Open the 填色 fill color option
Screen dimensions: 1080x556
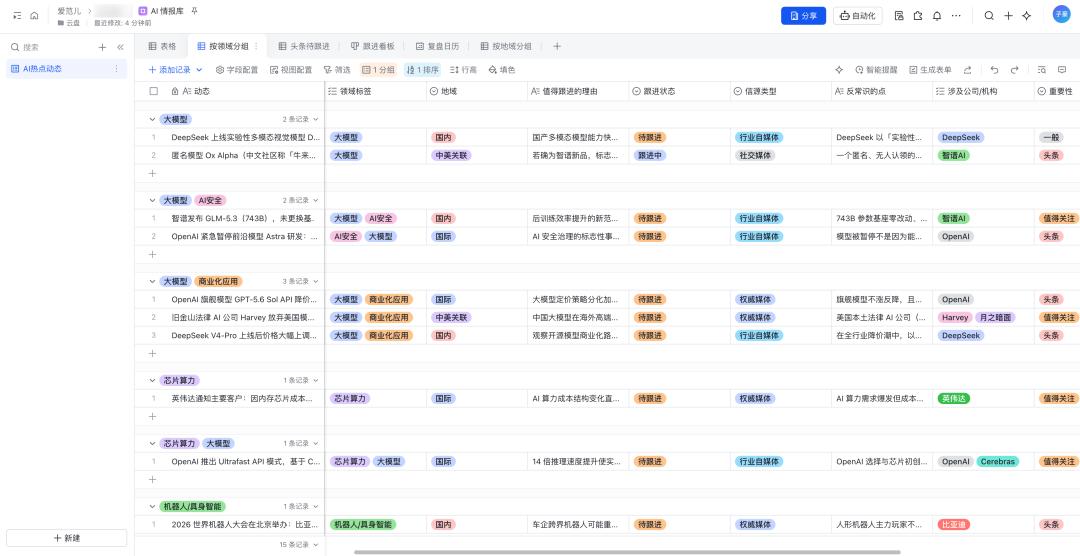(x=501, y=70)
